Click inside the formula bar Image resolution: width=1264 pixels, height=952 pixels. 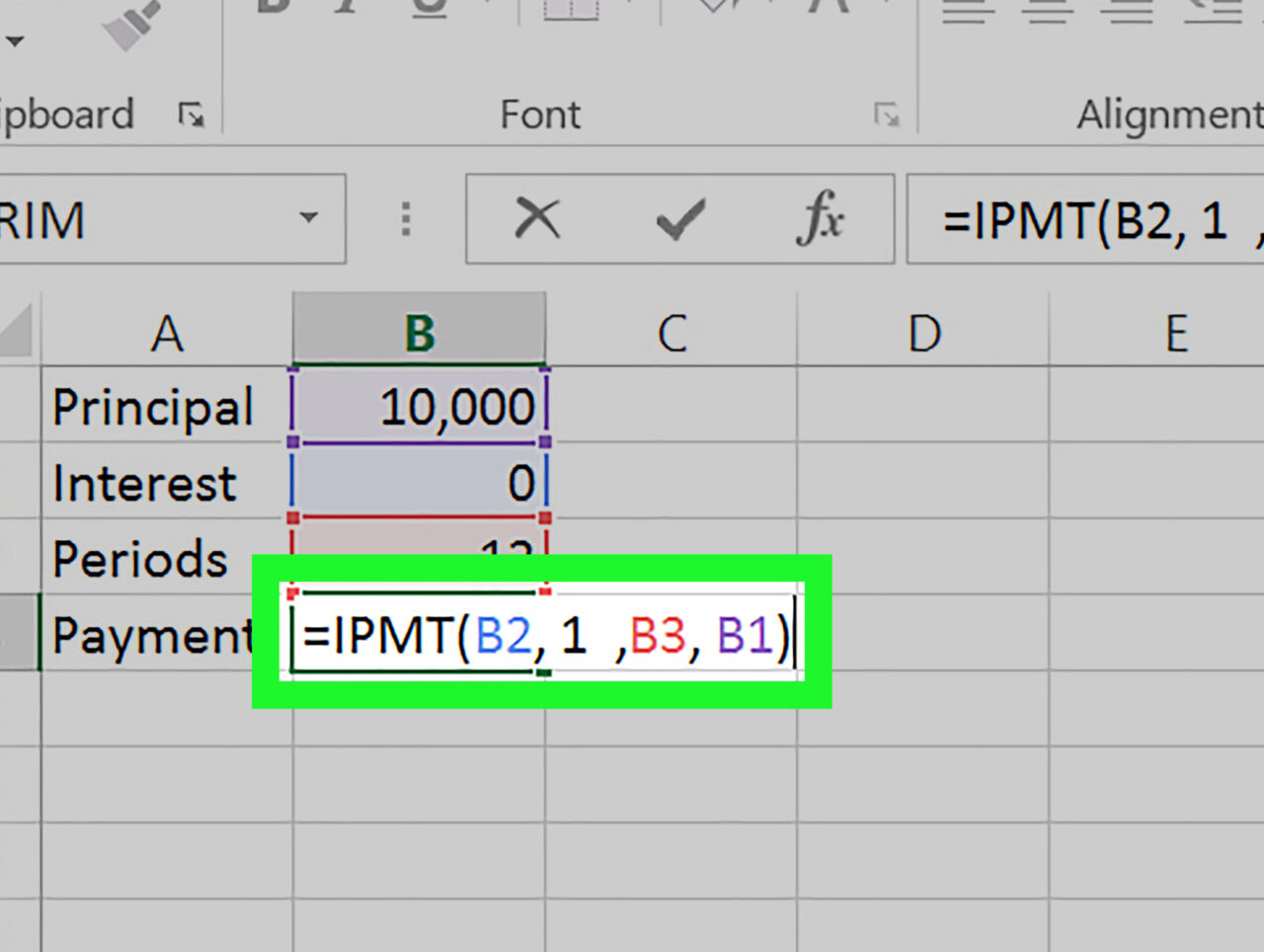click(1086, 220)
